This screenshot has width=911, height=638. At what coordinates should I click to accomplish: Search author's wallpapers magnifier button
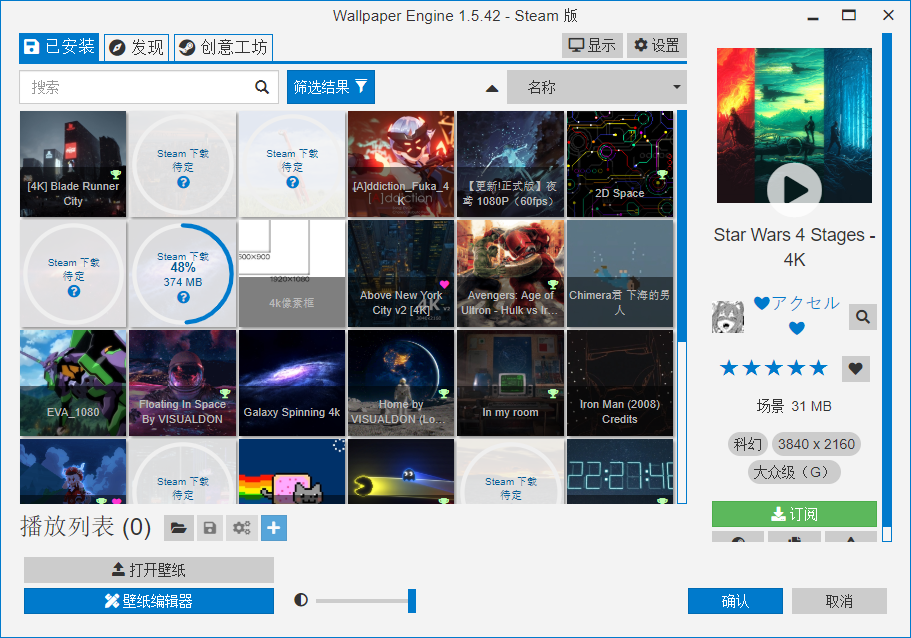click(863, 317)
